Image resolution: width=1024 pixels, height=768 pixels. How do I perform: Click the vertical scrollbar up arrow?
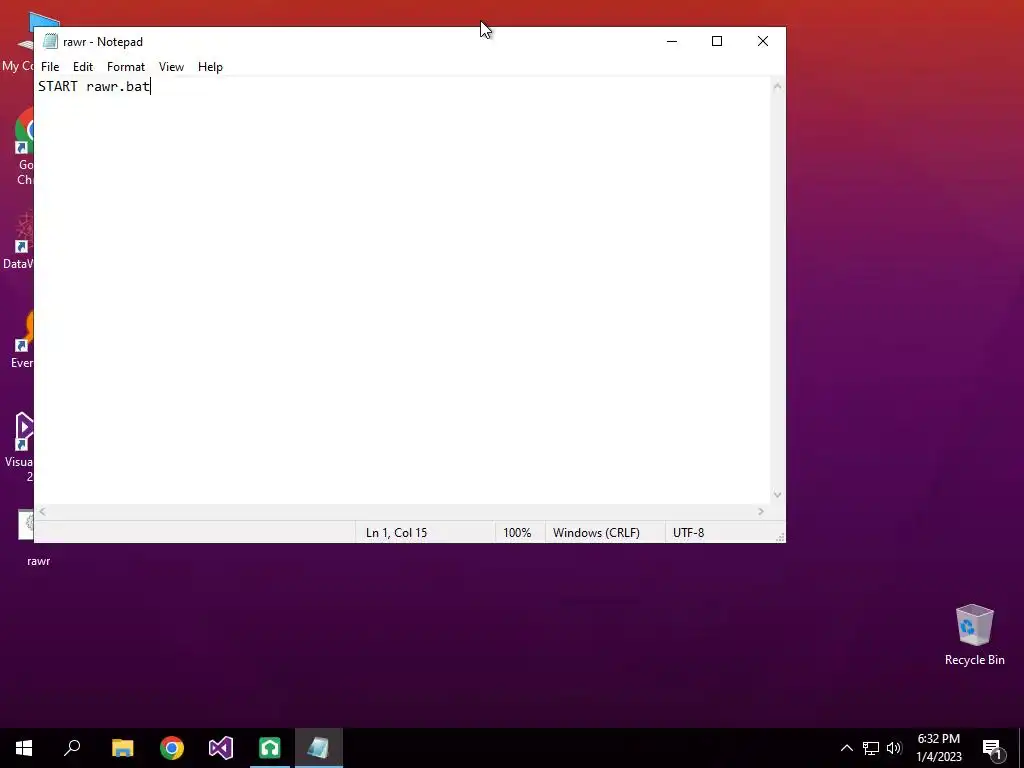tap(777, 86)
